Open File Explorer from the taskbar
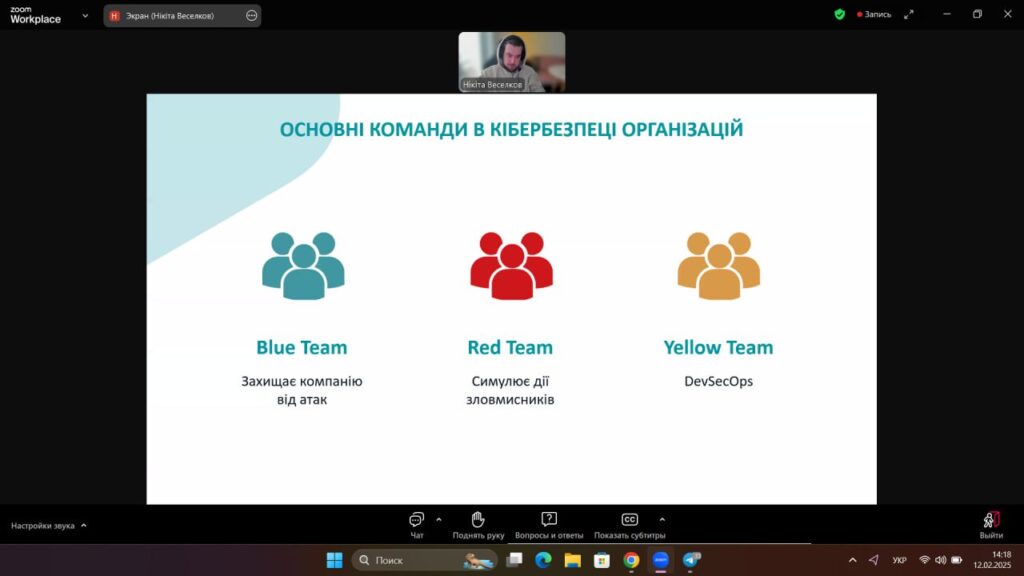 tap(572, 560)
